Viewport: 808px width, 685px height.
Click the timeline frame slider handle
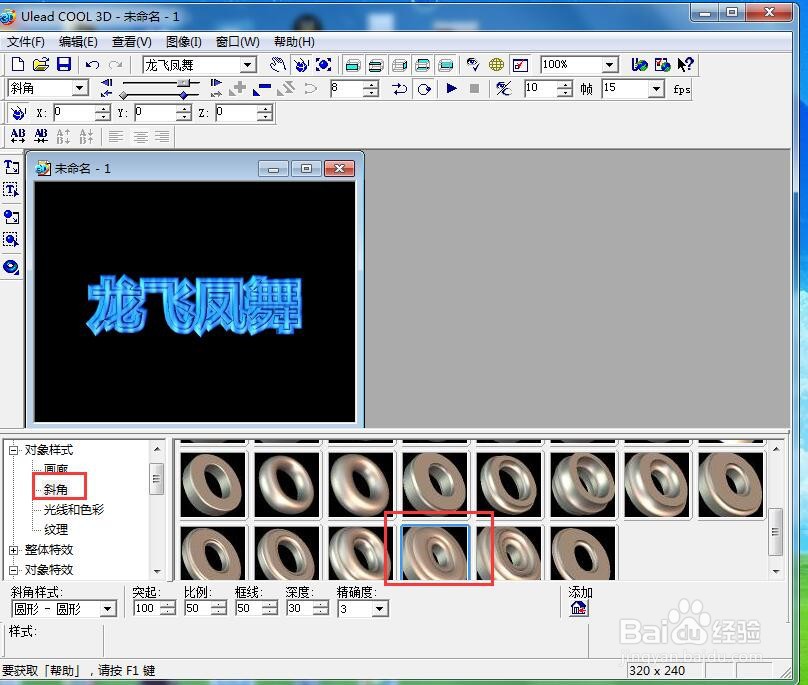[x=183, y=83]
